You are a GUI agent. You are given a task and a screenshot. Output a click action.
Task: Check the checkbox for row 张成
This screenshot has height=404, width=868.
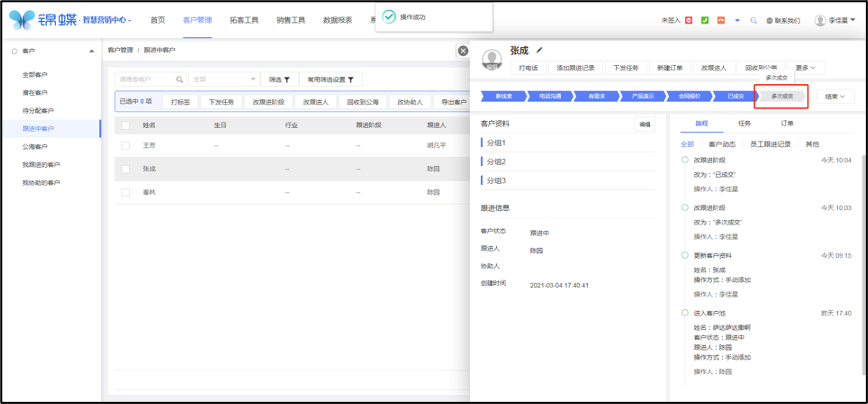[126, 169]
